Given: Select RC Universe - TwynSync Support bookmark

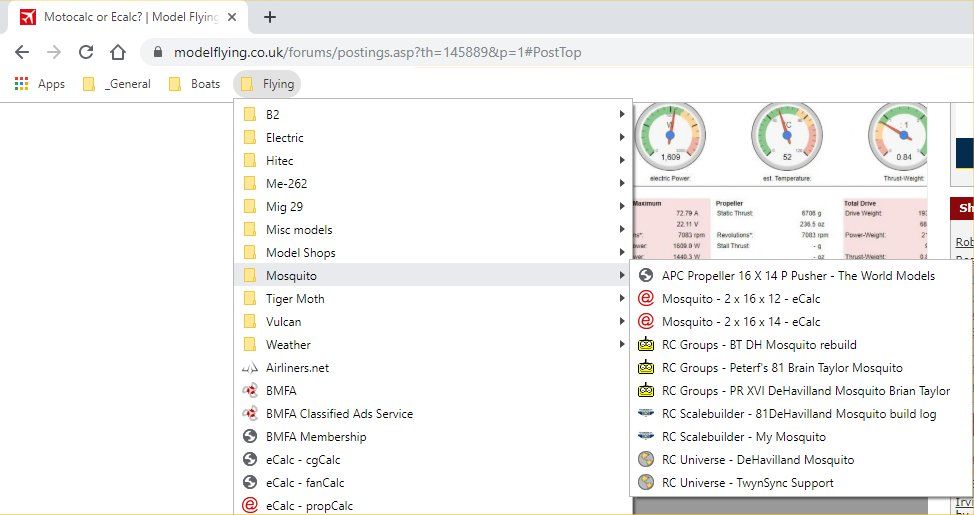Looking at the screenshot, I should [x=747, y=483].
